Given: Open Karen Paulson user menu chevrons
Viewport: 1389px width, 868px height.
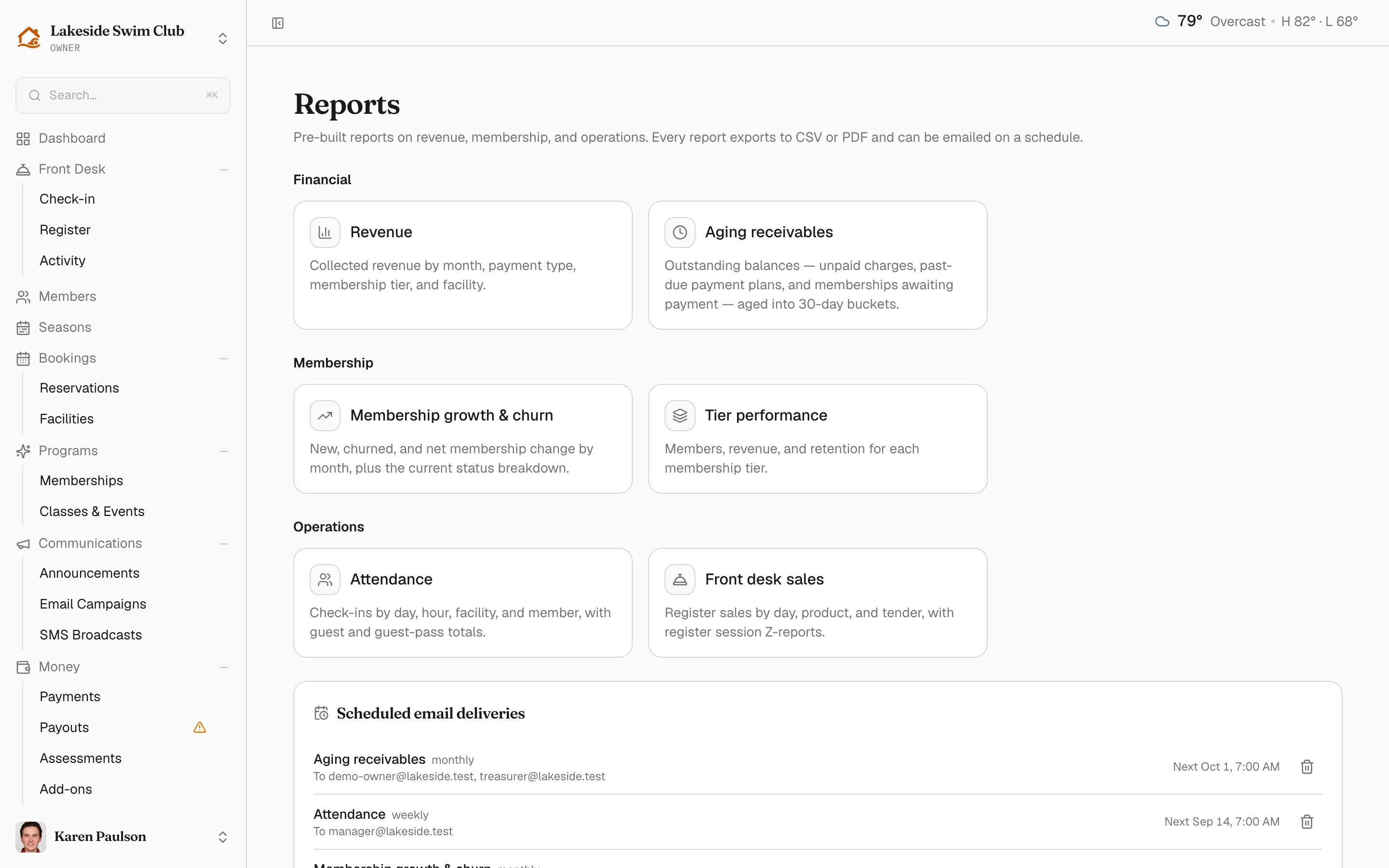Looking at the screenshot, I should click(x=223, y=837).
